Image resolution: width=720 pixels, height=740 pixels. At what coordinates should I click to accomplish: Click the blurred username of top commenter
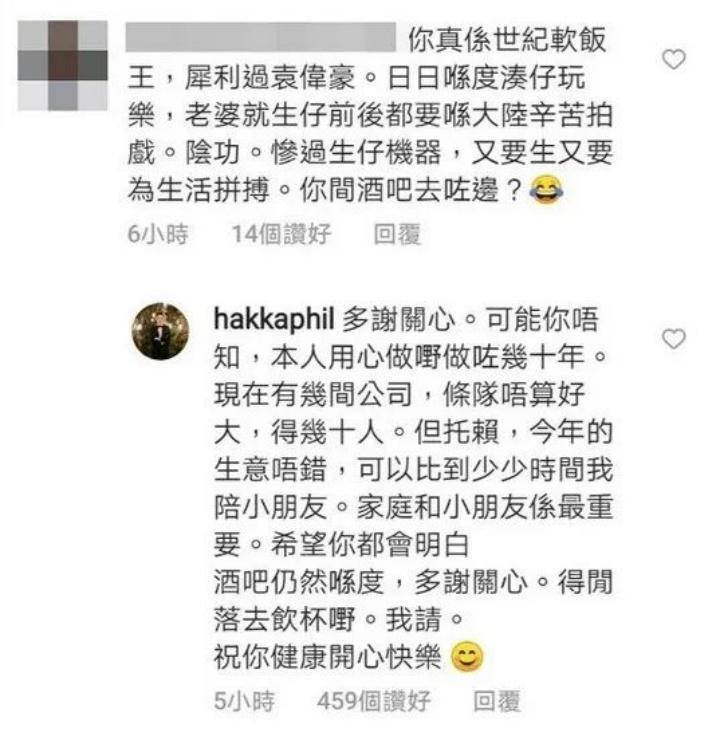[x=260, y=37]
